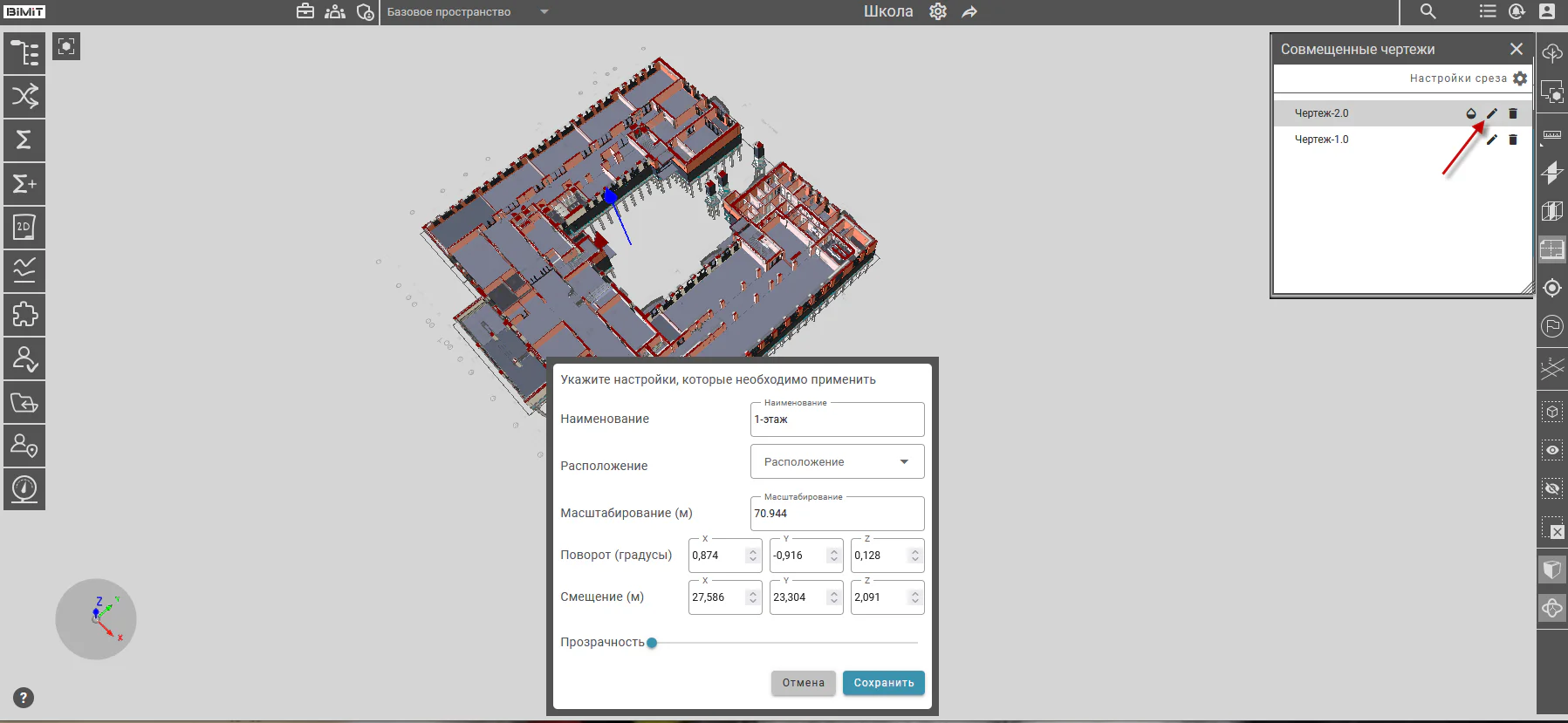Toggle opacity icon for Чертеж-2.0
The height and width of the screenshot is (723, 1568).
1471,113
